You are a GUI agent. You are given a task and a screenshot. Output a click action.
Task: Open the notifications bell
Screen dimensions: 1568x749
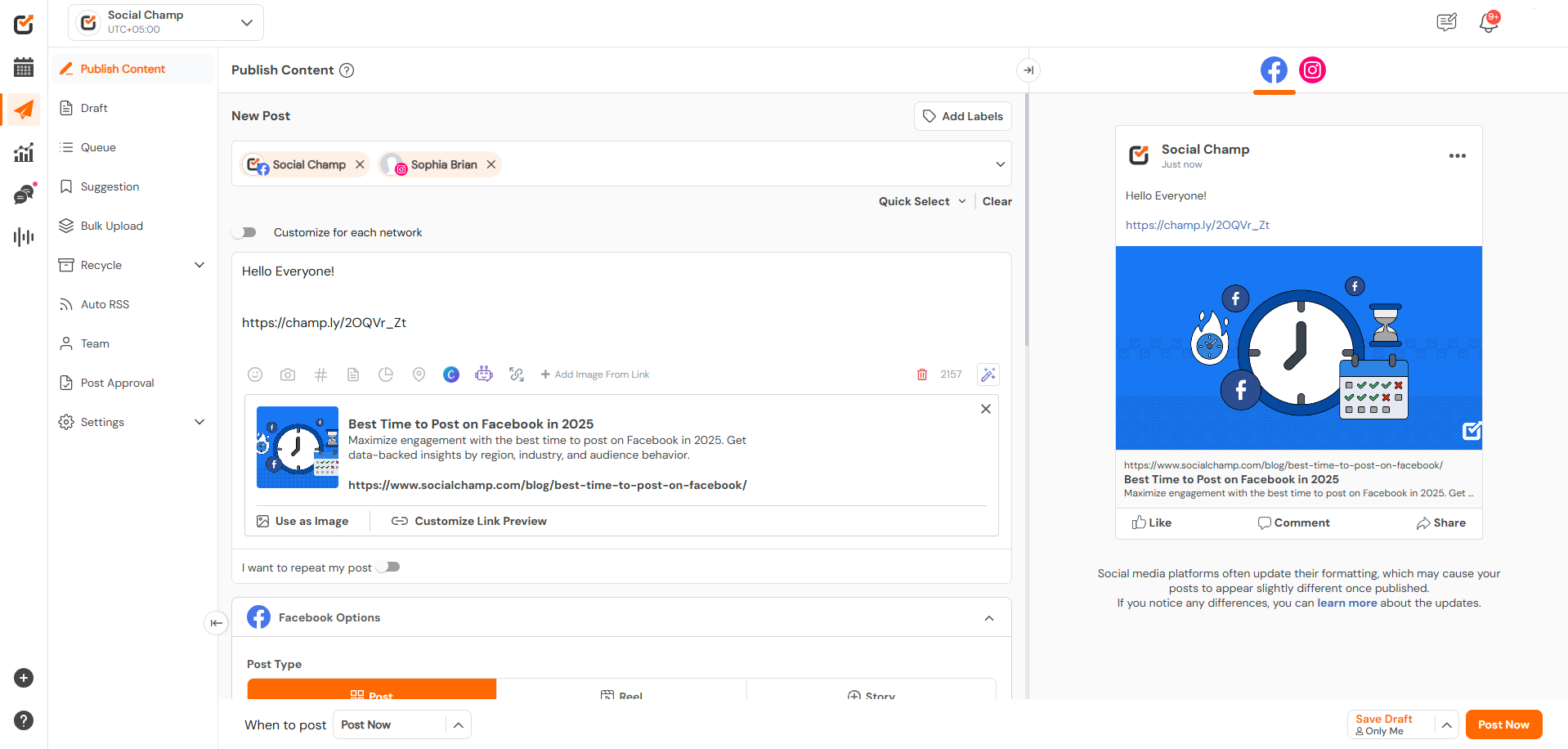[1489, 22]
